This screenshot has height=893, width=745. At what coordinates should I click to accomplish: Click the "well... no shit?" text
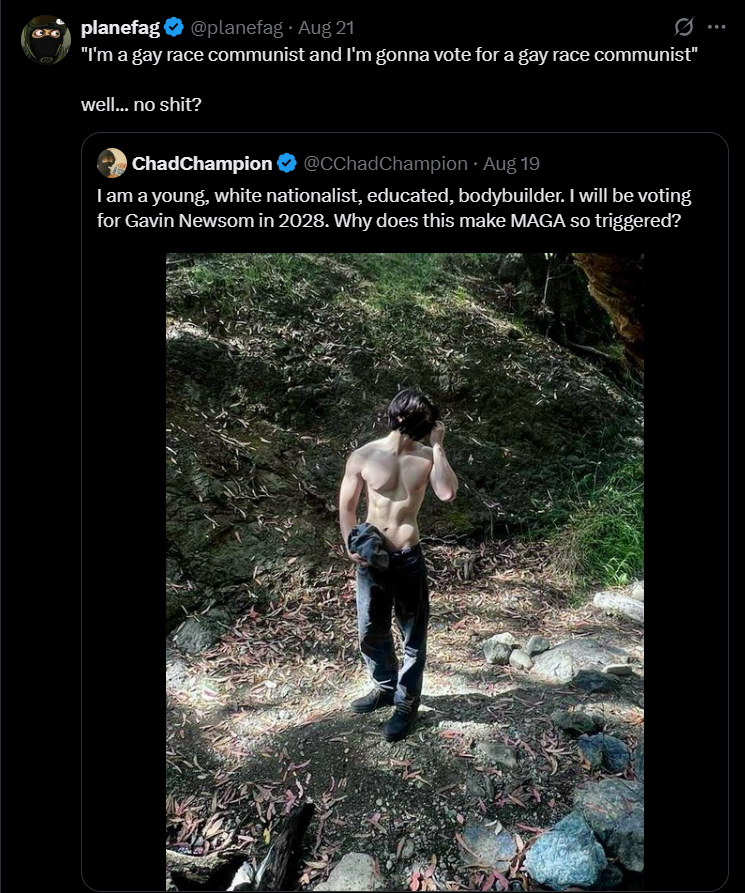pyautogui.click(x=141, y=103)
